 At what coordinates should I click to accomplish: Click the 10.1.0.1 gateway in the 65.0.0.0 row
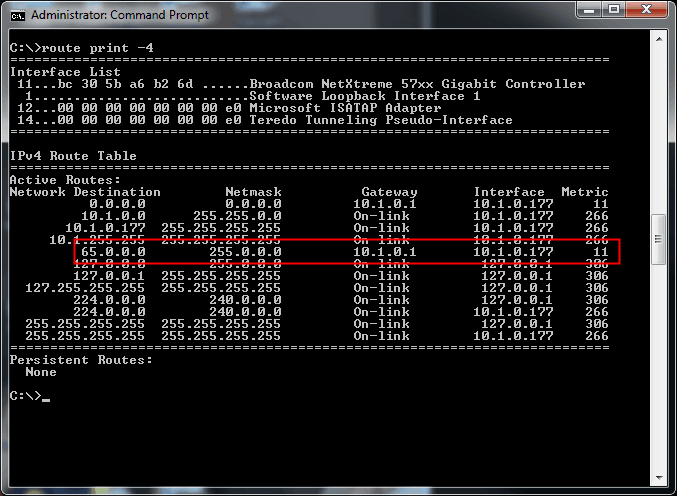click(385, 252)
